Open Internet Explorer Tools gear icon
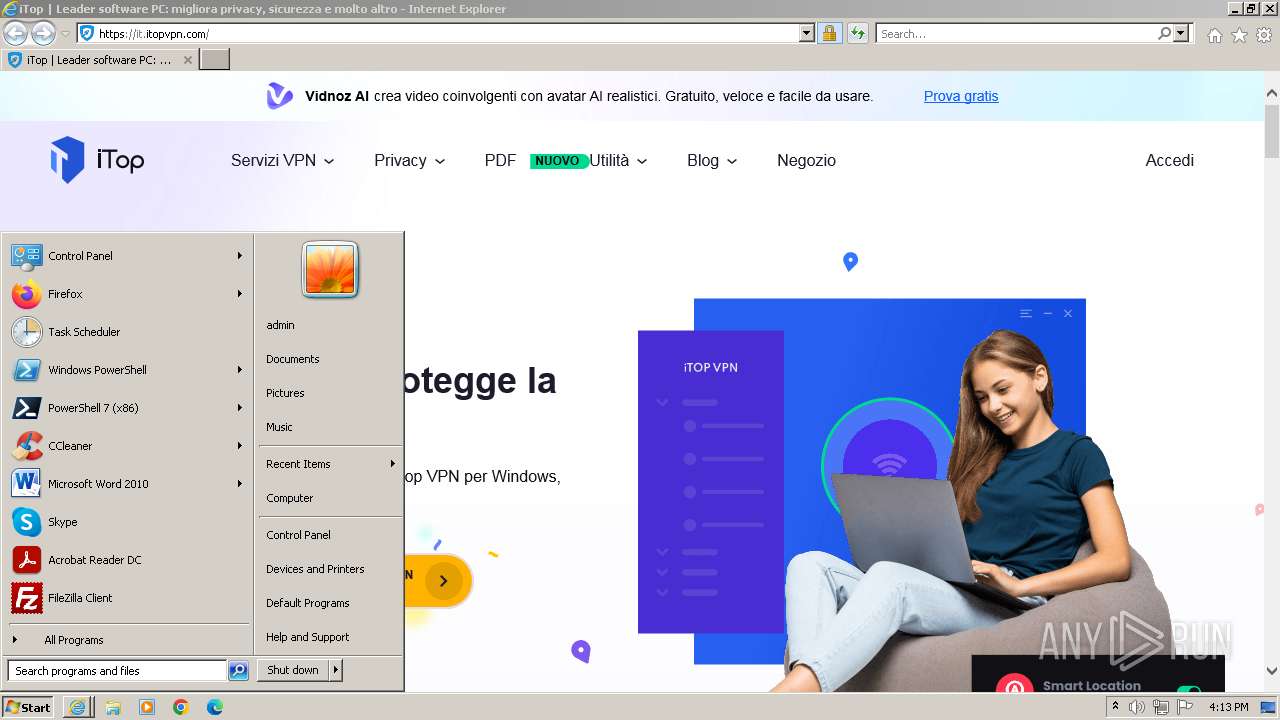 [x=1264, y=35]
